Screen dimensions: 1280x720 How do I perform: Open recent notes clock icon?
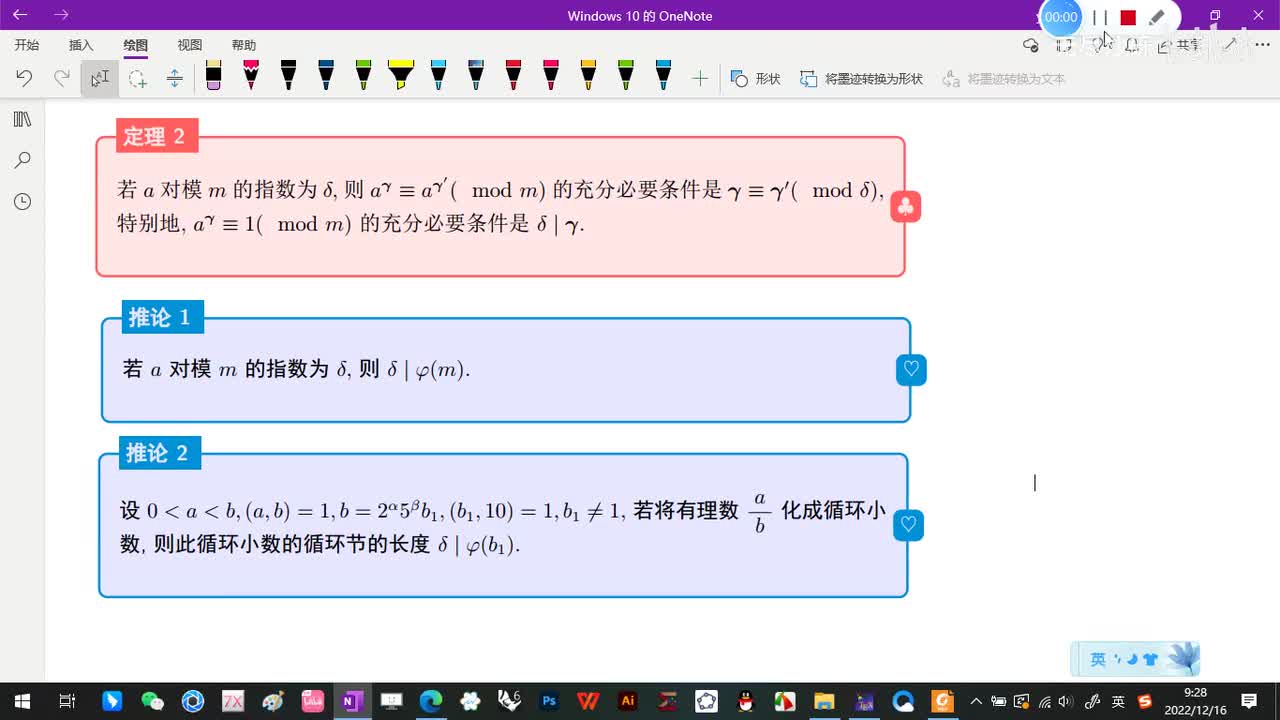click(22, 201)
